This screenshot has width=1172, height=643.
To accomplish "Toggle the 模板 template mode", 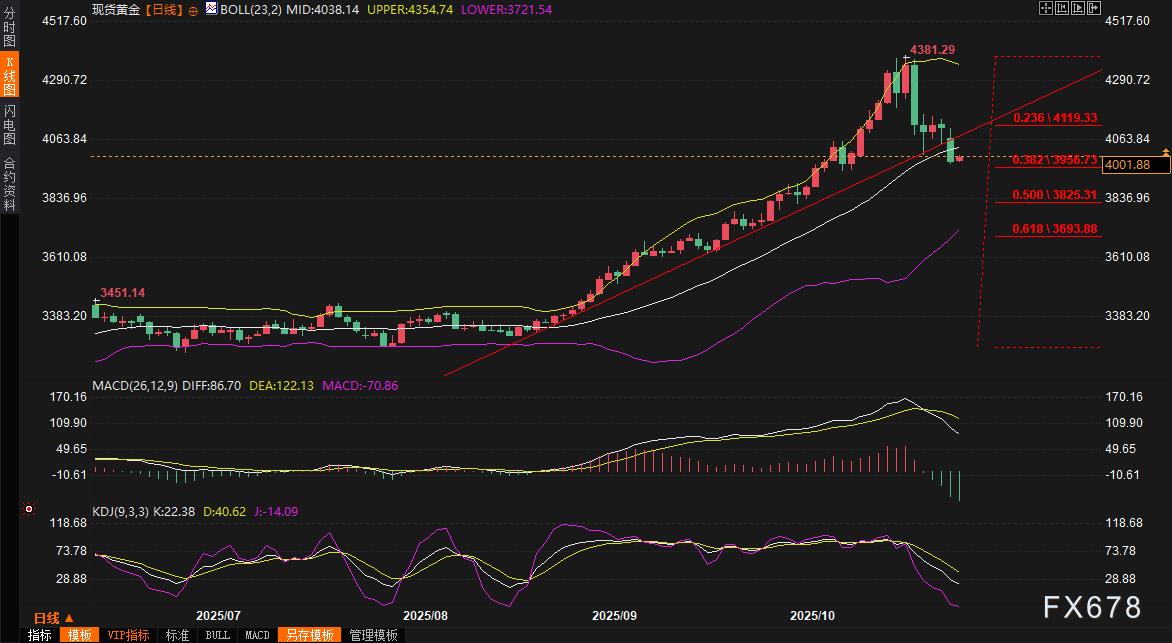I will point(79,635).
